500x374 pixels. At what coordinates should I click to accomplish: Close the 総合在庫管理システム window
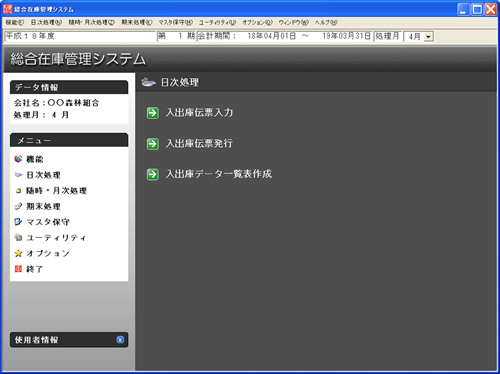click(x=491, y=9)
